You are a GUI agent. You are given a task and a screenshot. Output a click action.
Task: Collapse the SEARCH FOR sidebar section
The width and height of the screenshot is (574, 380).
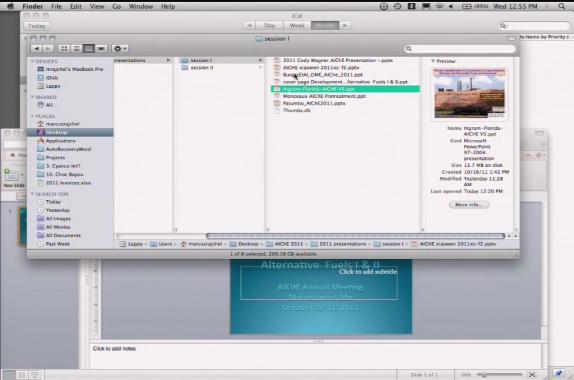point(33,194)
